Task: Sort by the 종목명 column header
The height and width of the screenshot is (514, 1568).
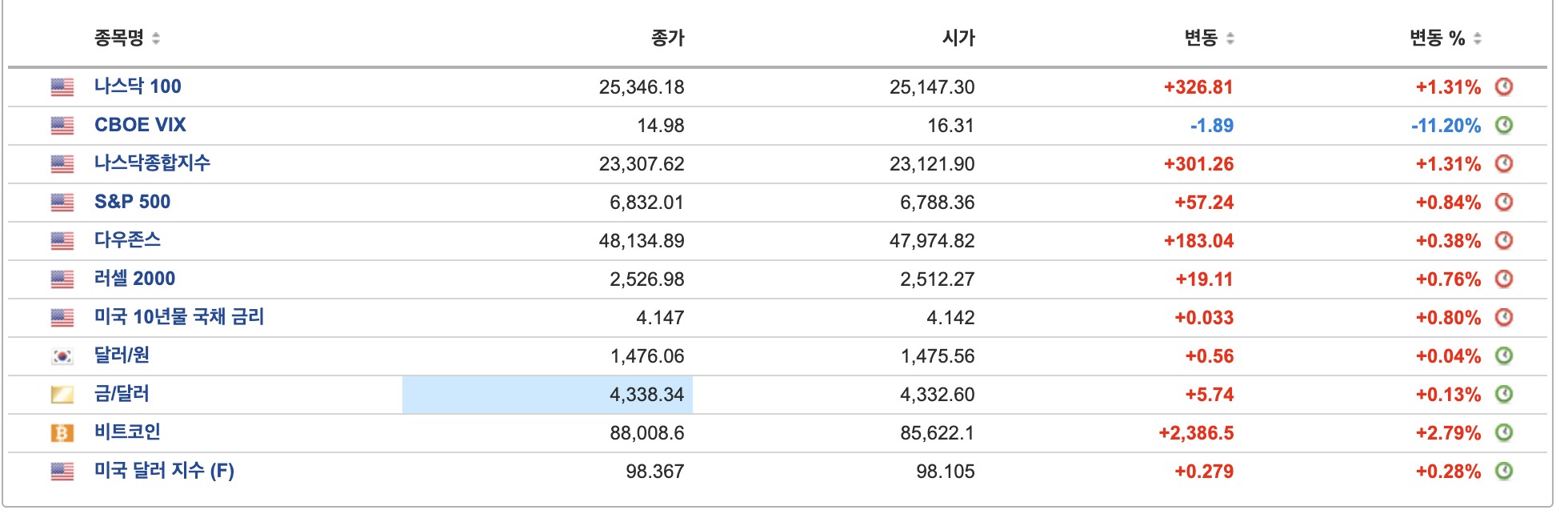Action: (x=127, y=38)
